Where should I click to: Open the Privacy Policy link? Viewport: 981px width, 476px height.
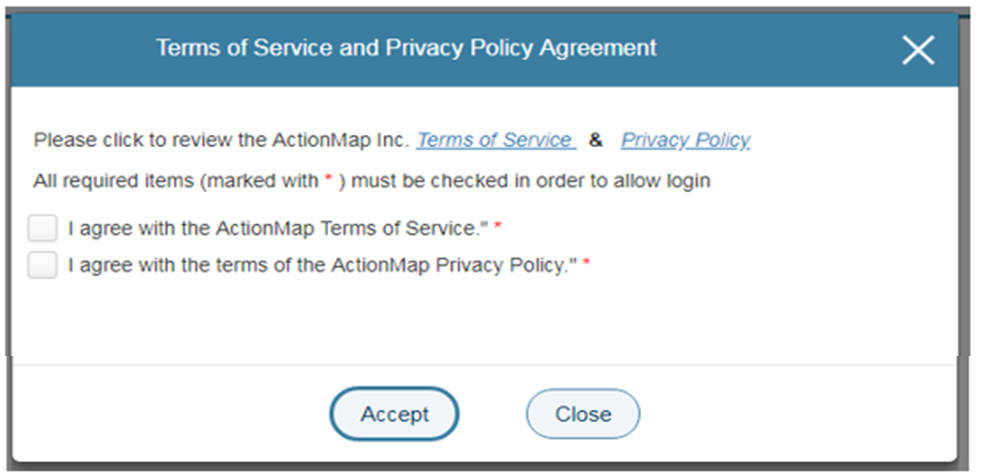tap(685, 140)
